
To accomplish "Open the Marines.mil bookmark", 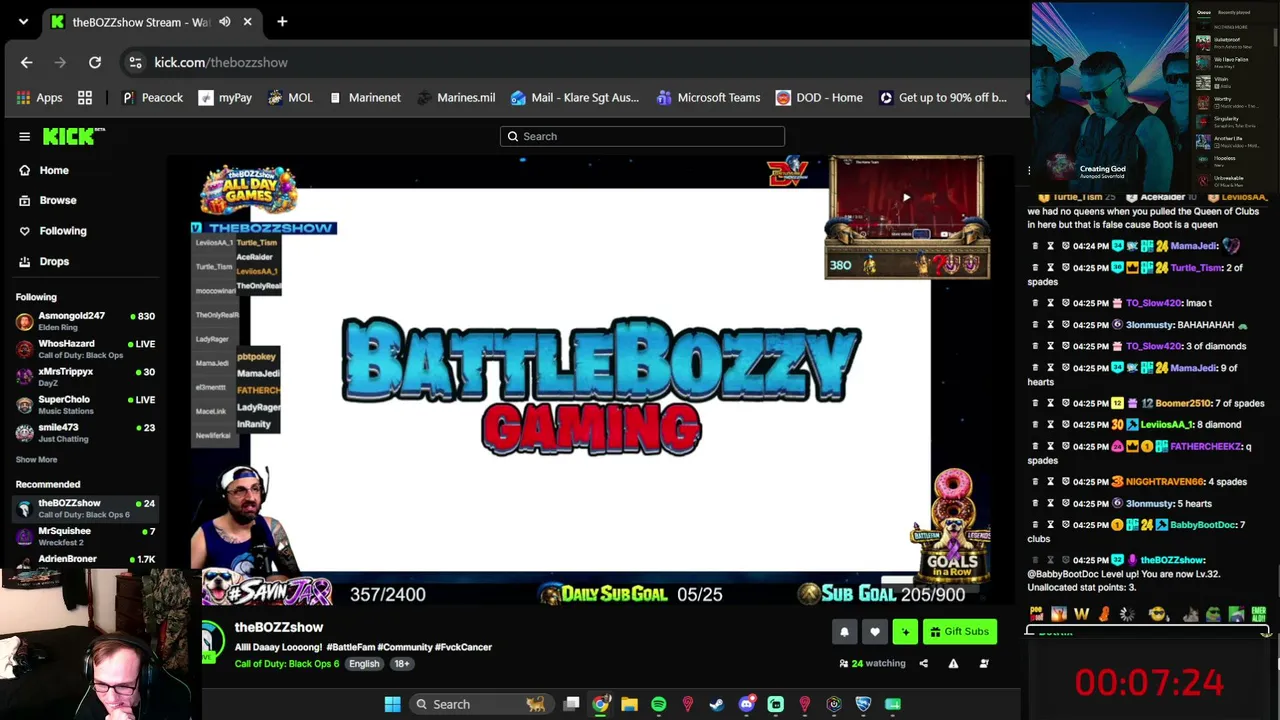I will 456,97.
